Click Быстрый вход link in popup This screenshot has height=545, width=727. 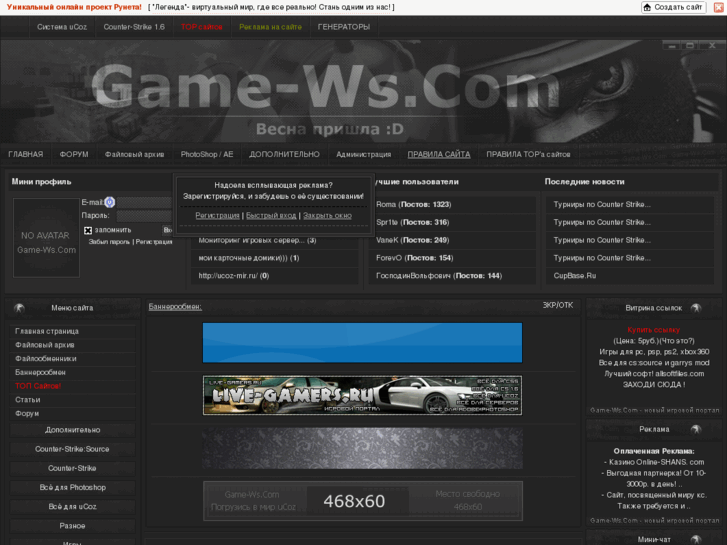(x=271, y=216)
